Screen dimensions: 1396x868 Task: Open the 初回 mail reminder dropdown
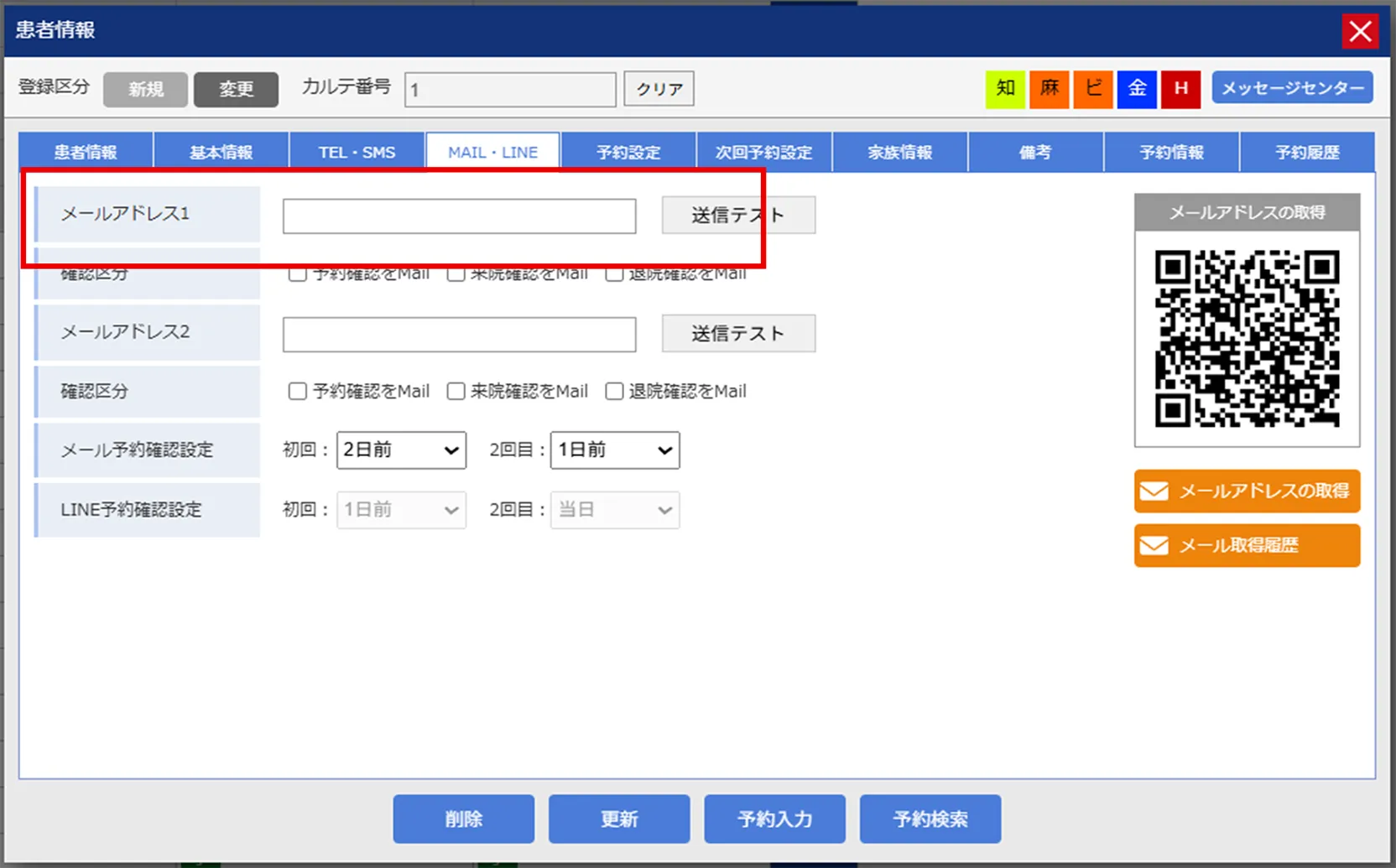click(401, 450)
